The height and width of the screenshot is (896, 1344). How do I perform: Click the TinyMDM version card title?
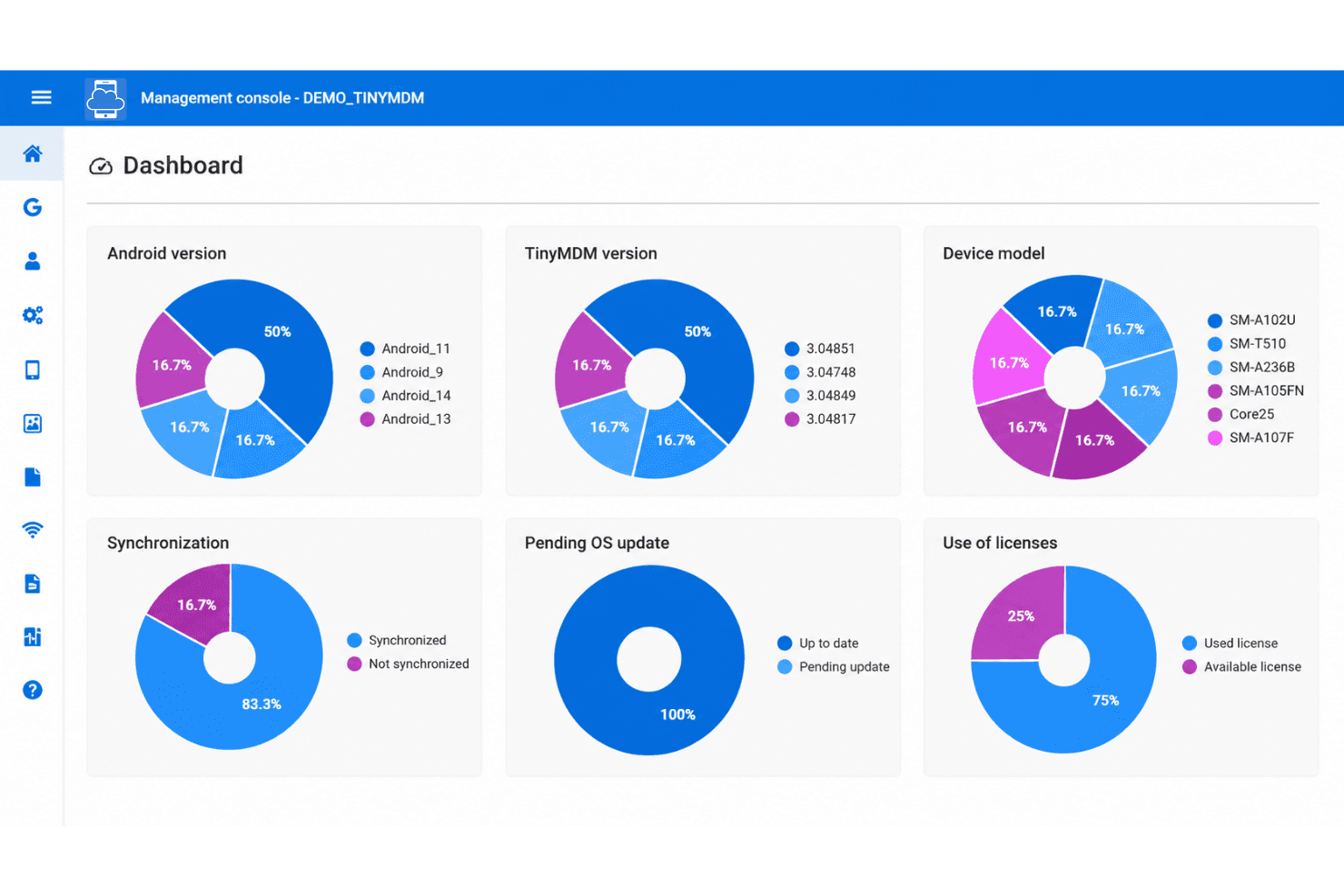(x=591, y=254)
